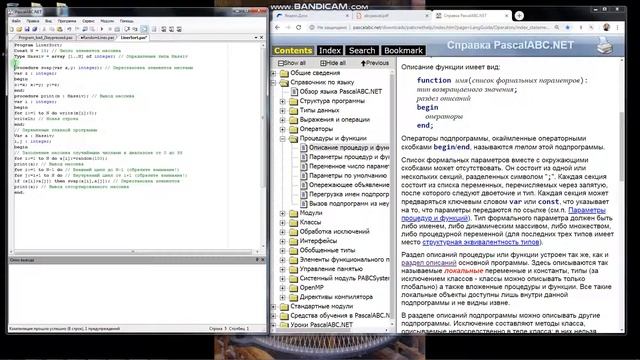Close the PDF browser tab

pyautogui.click(x=427, y=16)
